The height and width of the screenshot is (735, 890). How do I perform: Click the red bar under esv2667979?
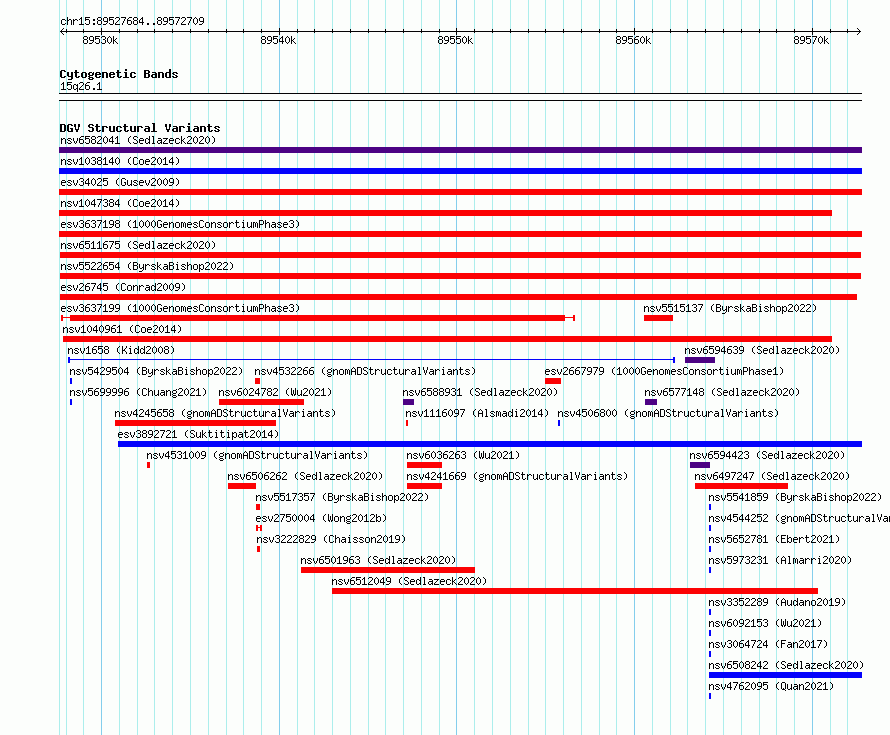[553, 381]
